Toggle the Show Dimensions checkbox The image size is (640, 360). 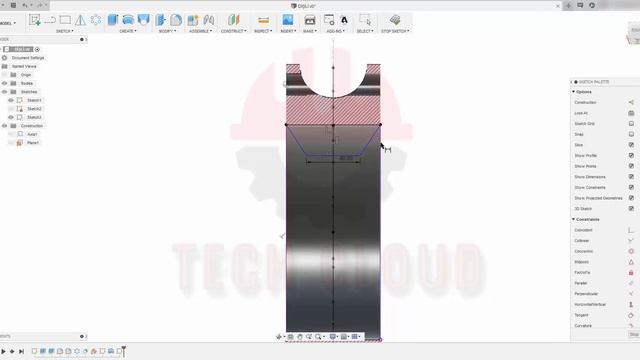[631, 177]
